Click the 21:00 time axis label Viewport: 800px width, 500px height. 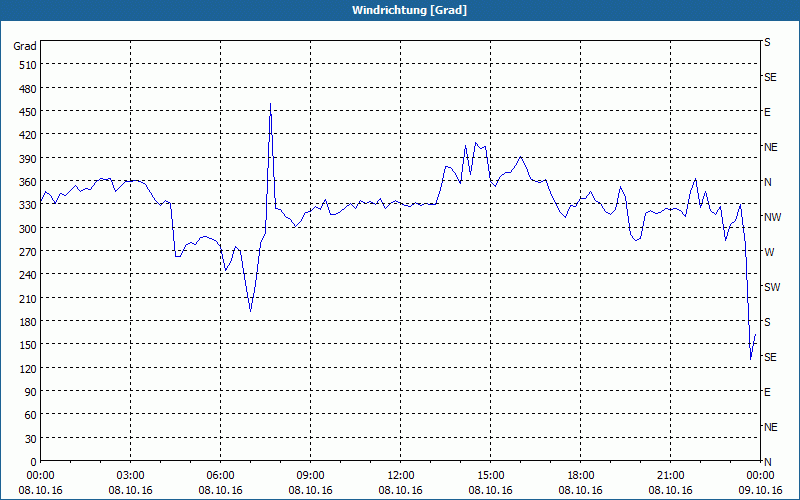670,476
